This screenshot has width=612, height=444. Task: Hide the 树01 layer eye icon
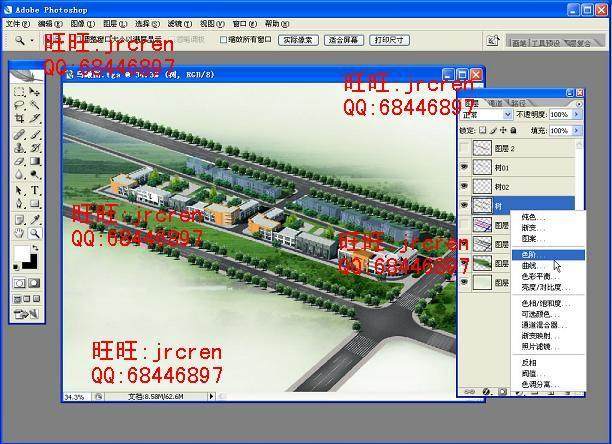point(464,167)
